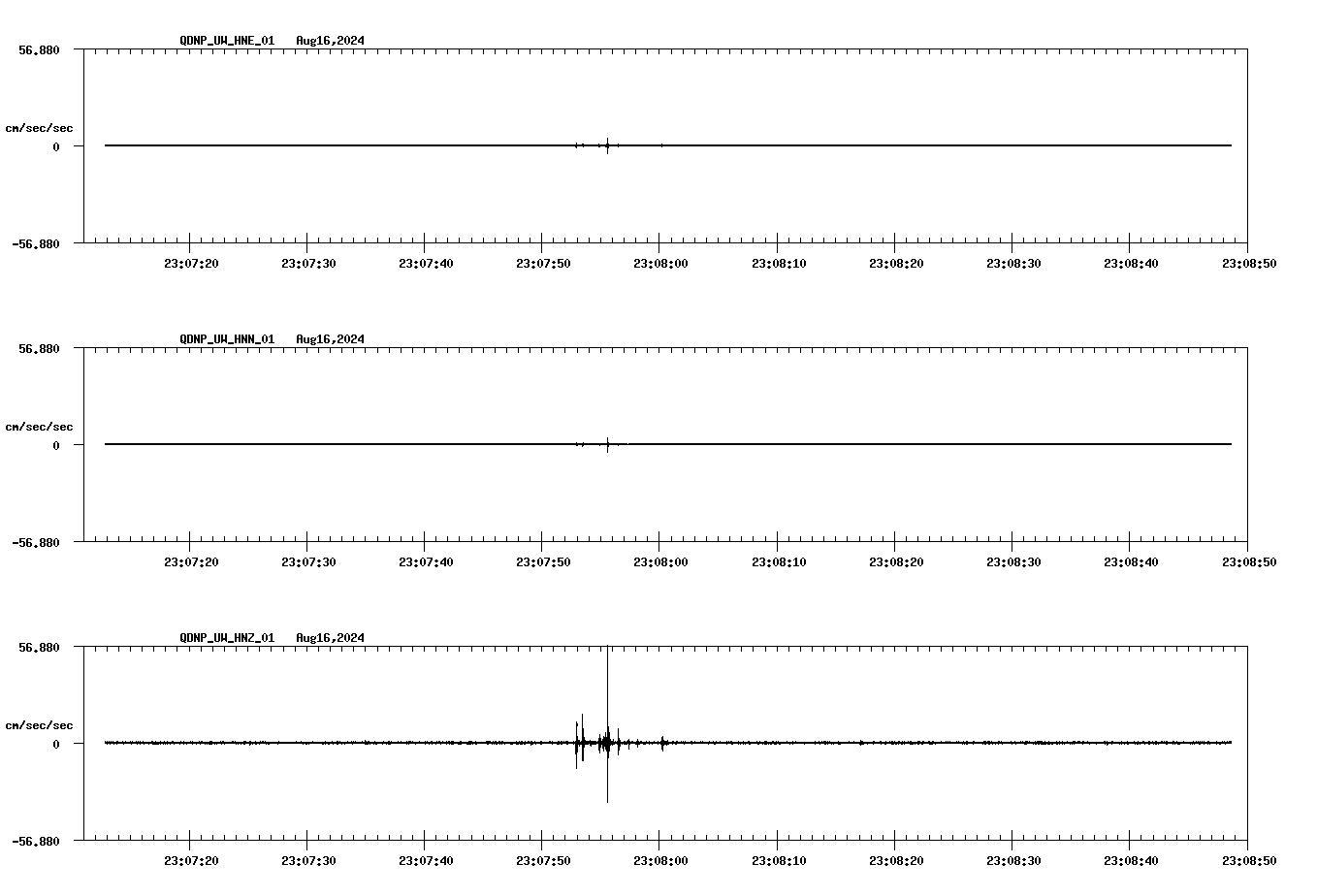Click 23:08:10 time label under HNE plot
The width and height of the screenshot is (1317, 896).
point(779,263)
